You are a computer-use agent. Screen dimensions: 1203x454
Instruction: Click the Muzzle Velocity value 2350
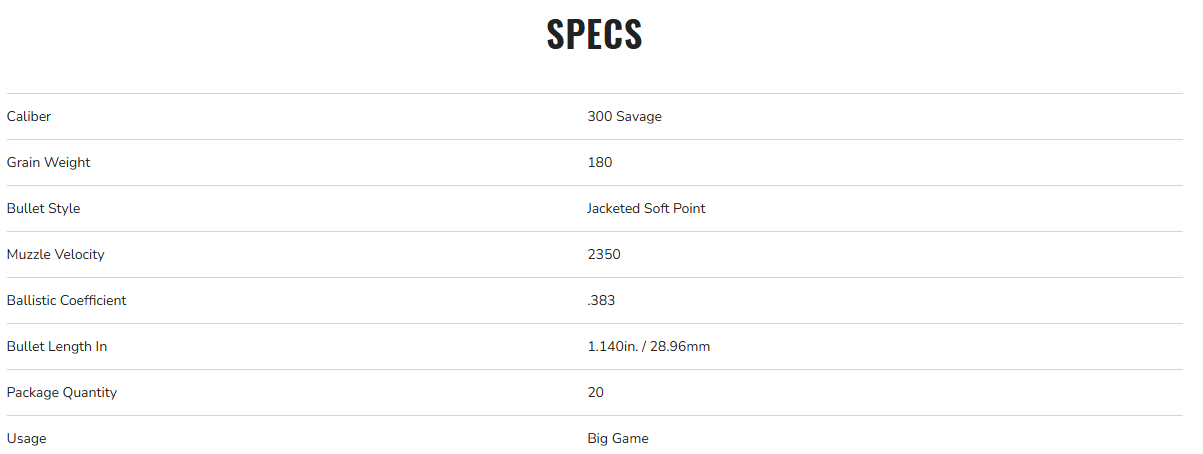point(604,255)
